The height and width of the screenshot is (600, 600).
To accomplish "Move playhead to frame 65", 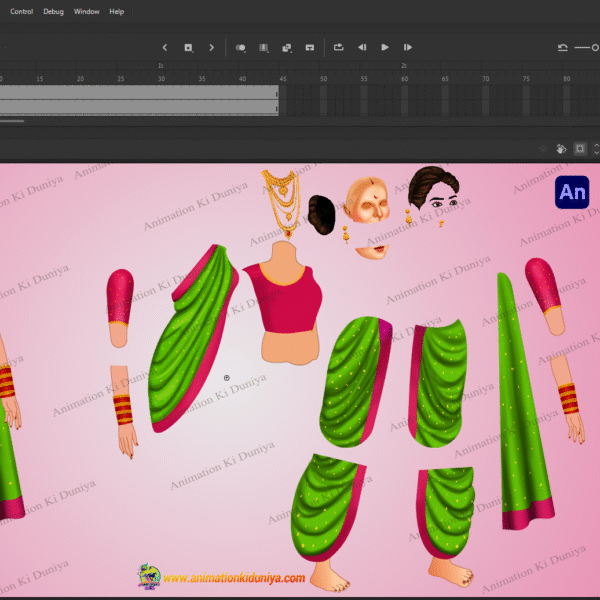I will click(x=445, y=79).
